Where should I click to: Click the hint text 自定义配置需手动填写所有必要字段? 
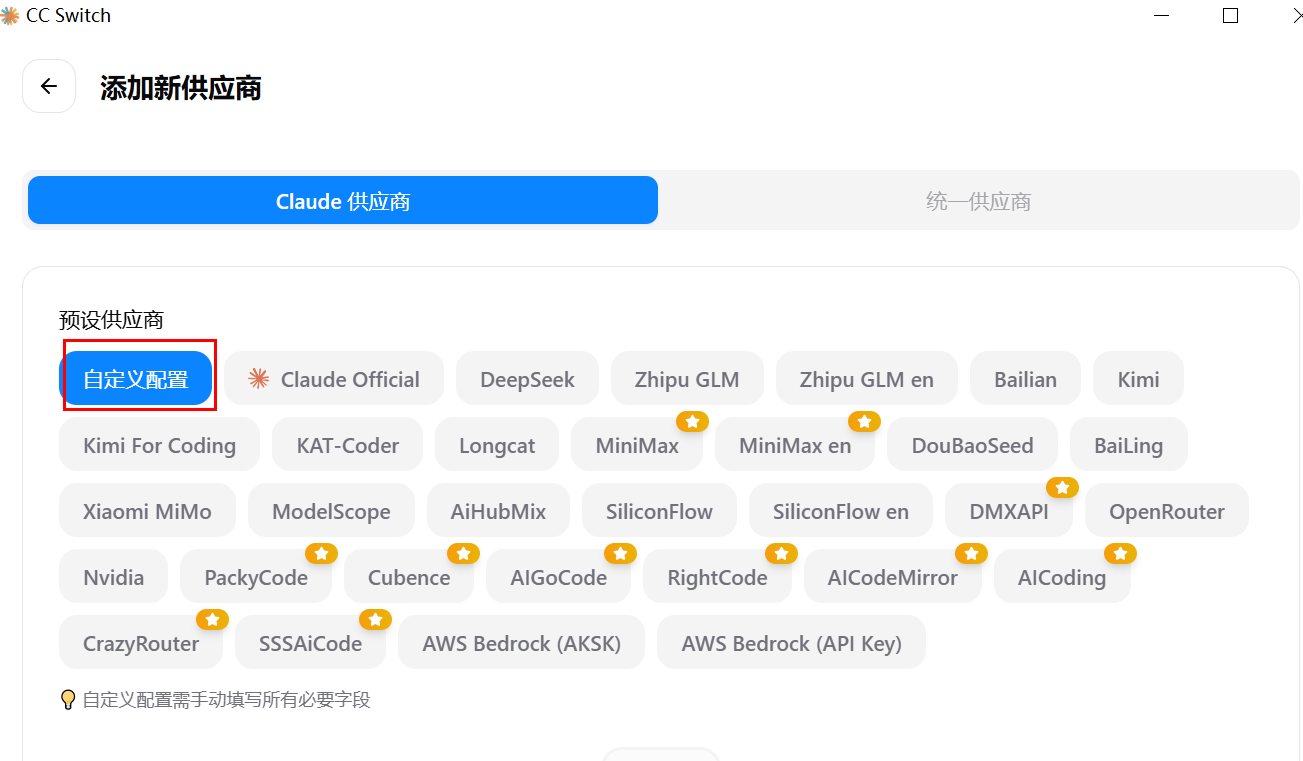pyautogui.click(x=226, y=700)
